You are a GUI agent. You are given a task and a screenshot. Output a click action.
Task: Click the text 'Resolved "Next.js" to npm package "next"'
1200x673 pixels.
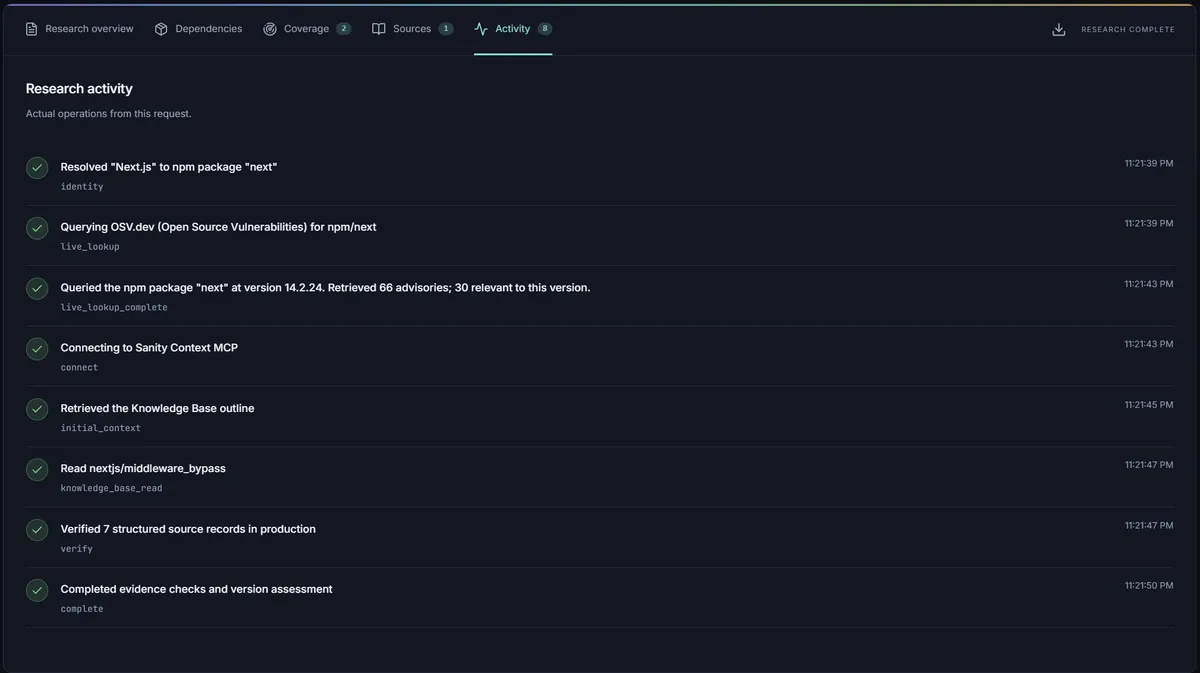169,167
